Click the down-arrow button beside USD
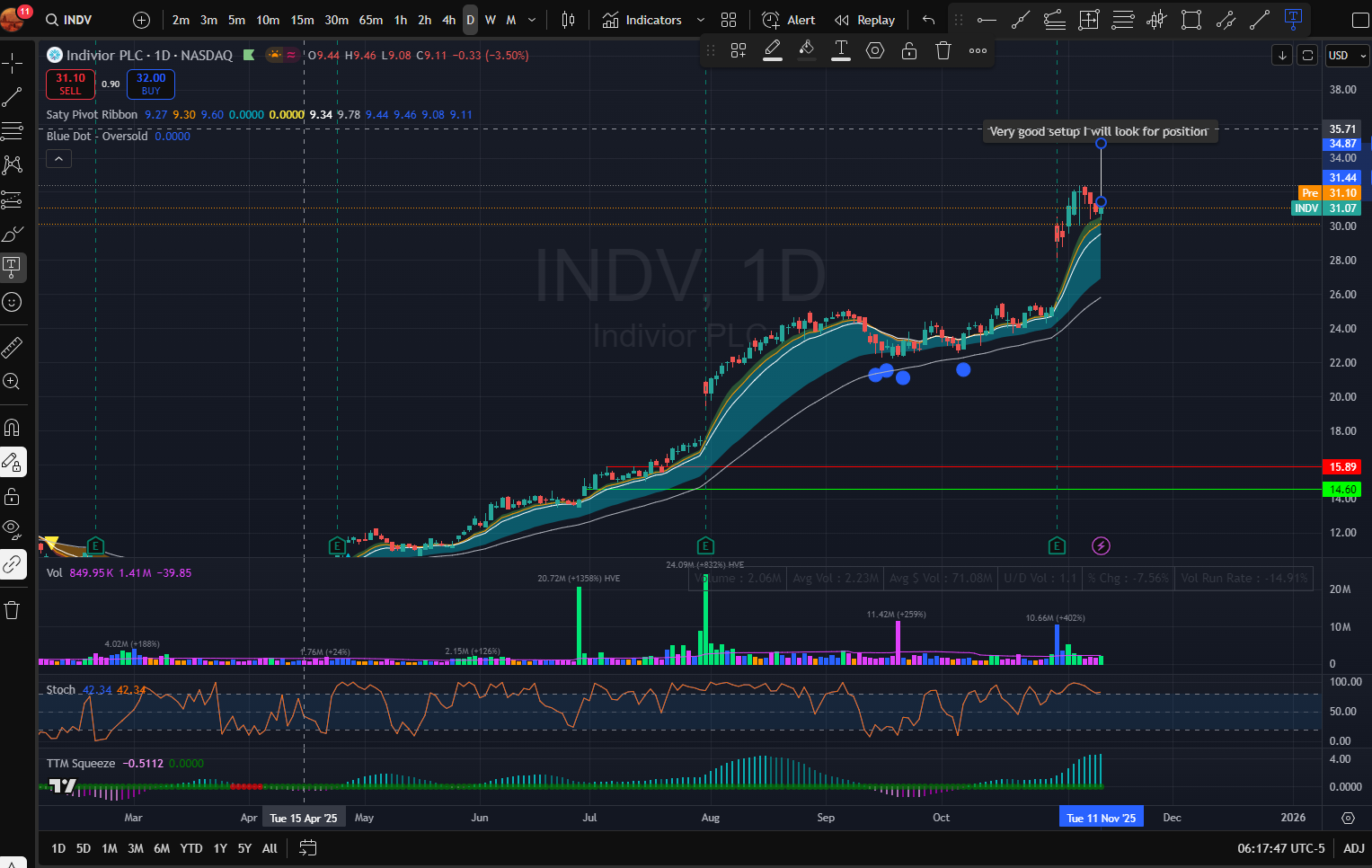Image resolution: width=1372 pixels, height=868 pixels. (1282, 56)
